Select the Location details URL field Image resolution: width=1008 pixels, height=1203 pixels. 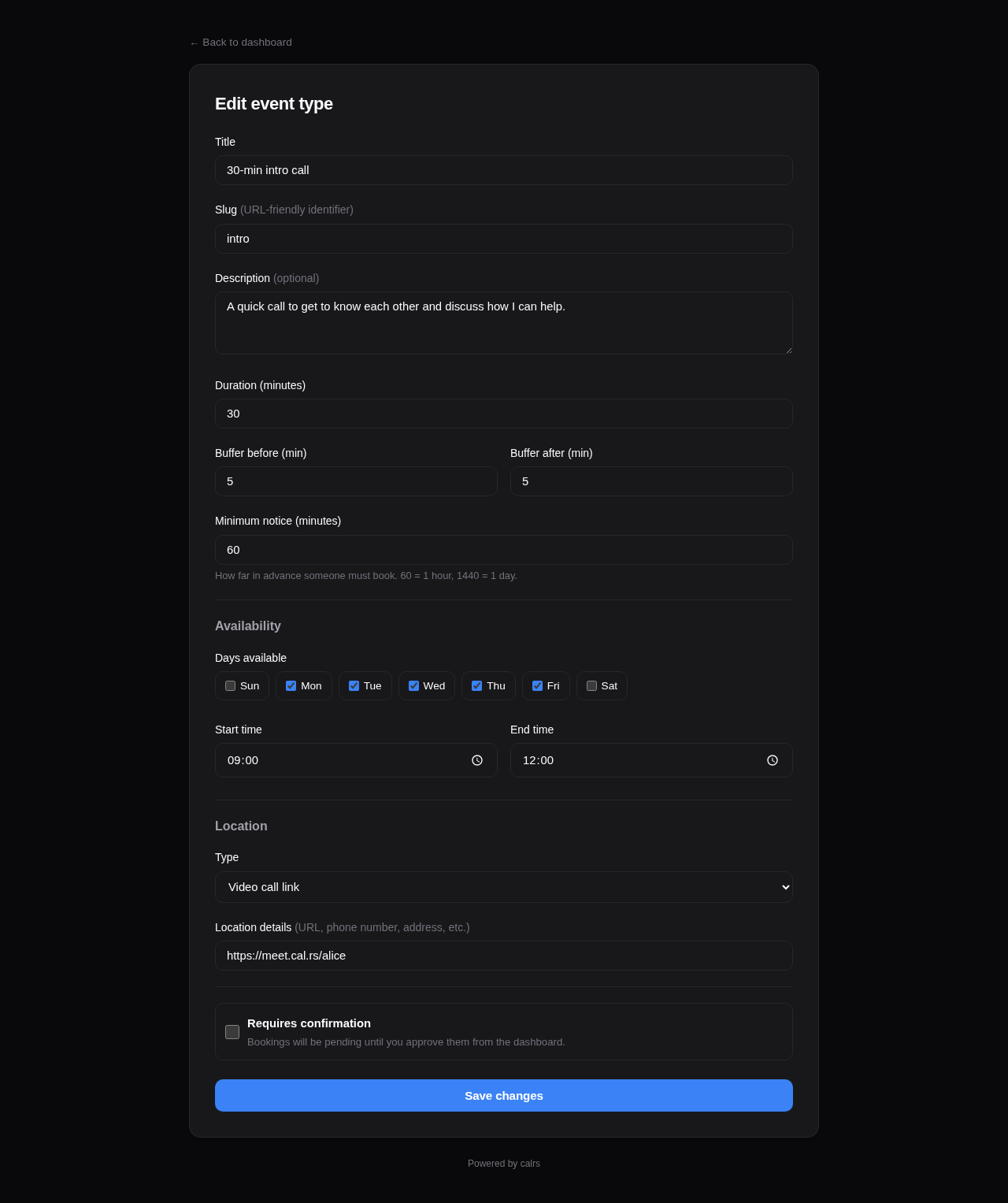(x=503, y=956)
